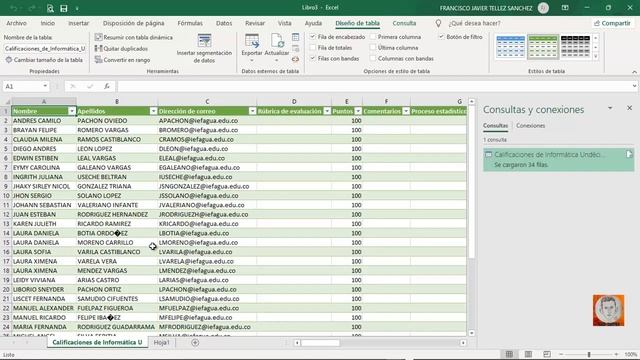This screenshot has height=360, width=640.
Task: Click the print preview icon in title bar
Action: 50,8
